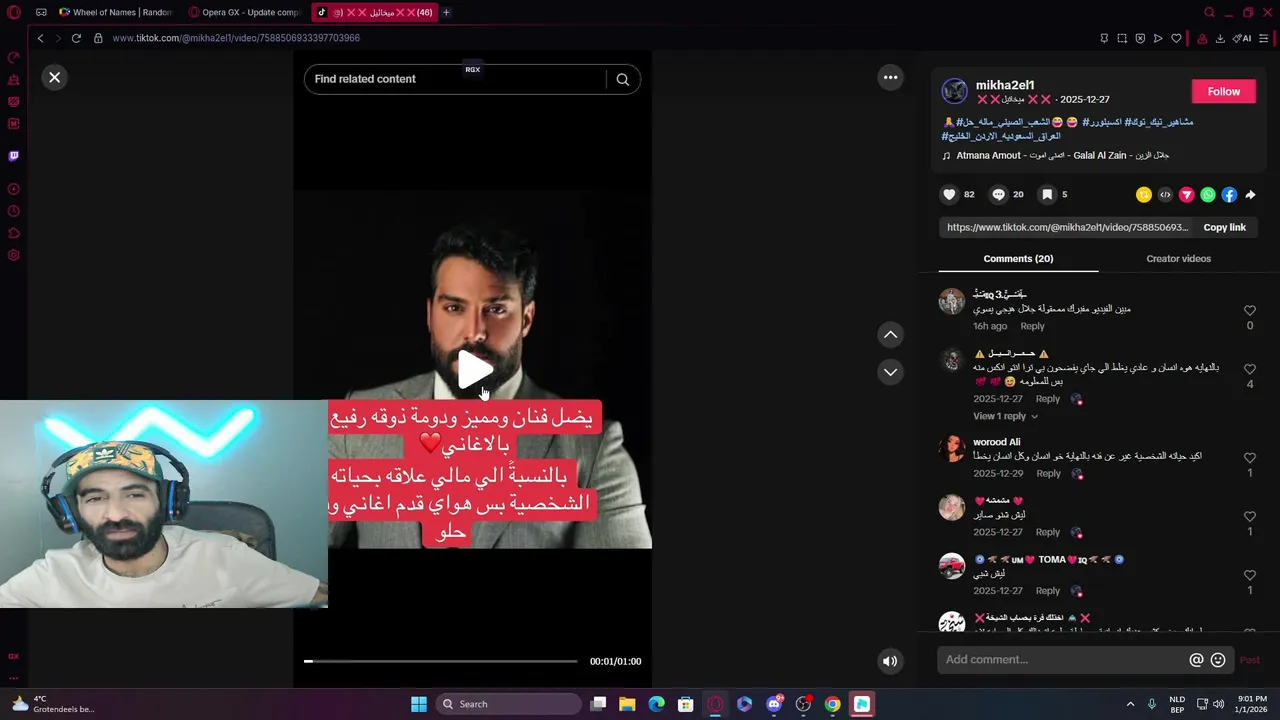Open comments via speech bubble icon
This screenshot has width=1280, height=720.
[x=998, y=194]
